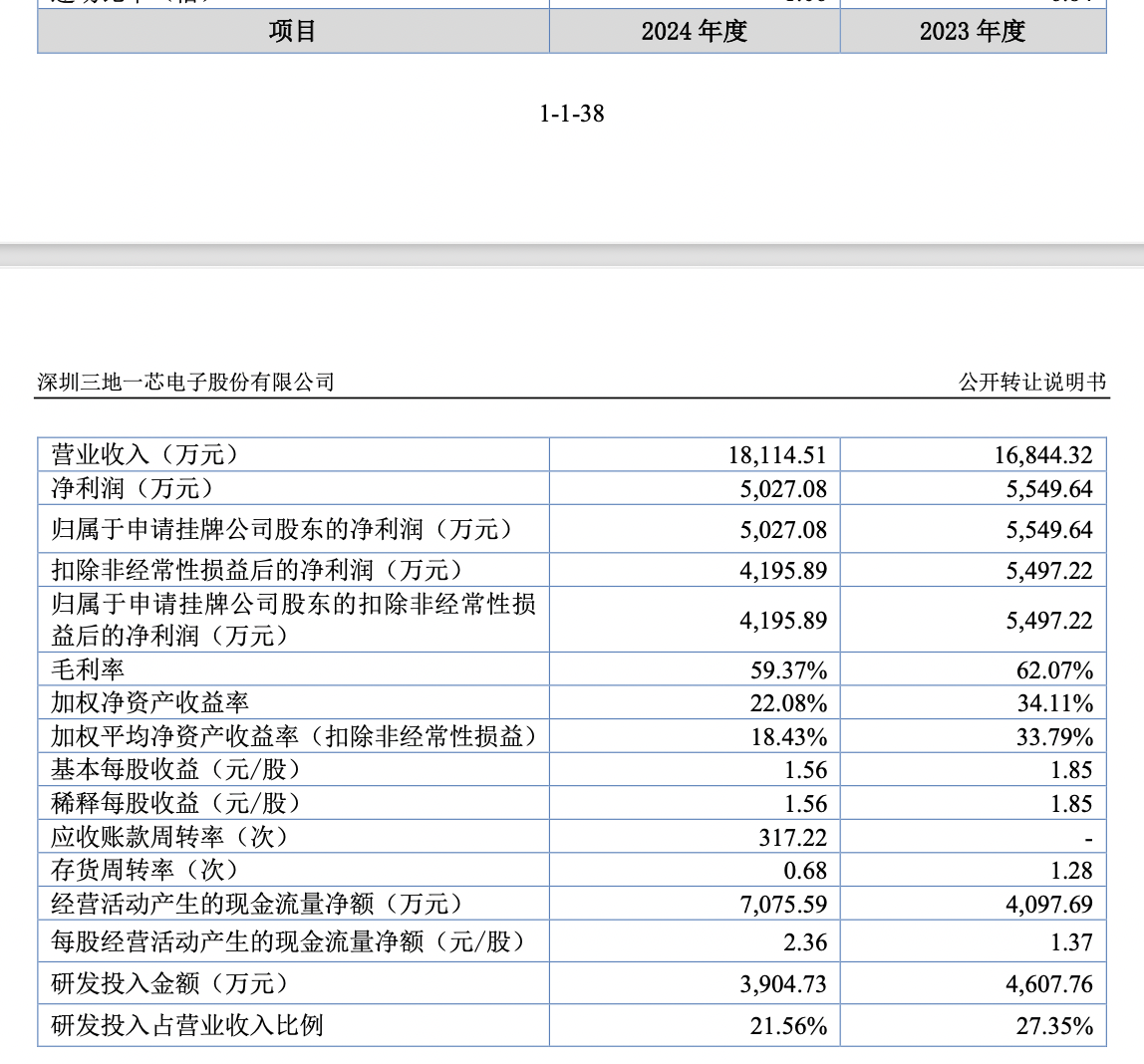The height and width of the screenshot is (1064, 1144).
Task: Click the receivables turnover value 317.22
Action: click(792, 837)
